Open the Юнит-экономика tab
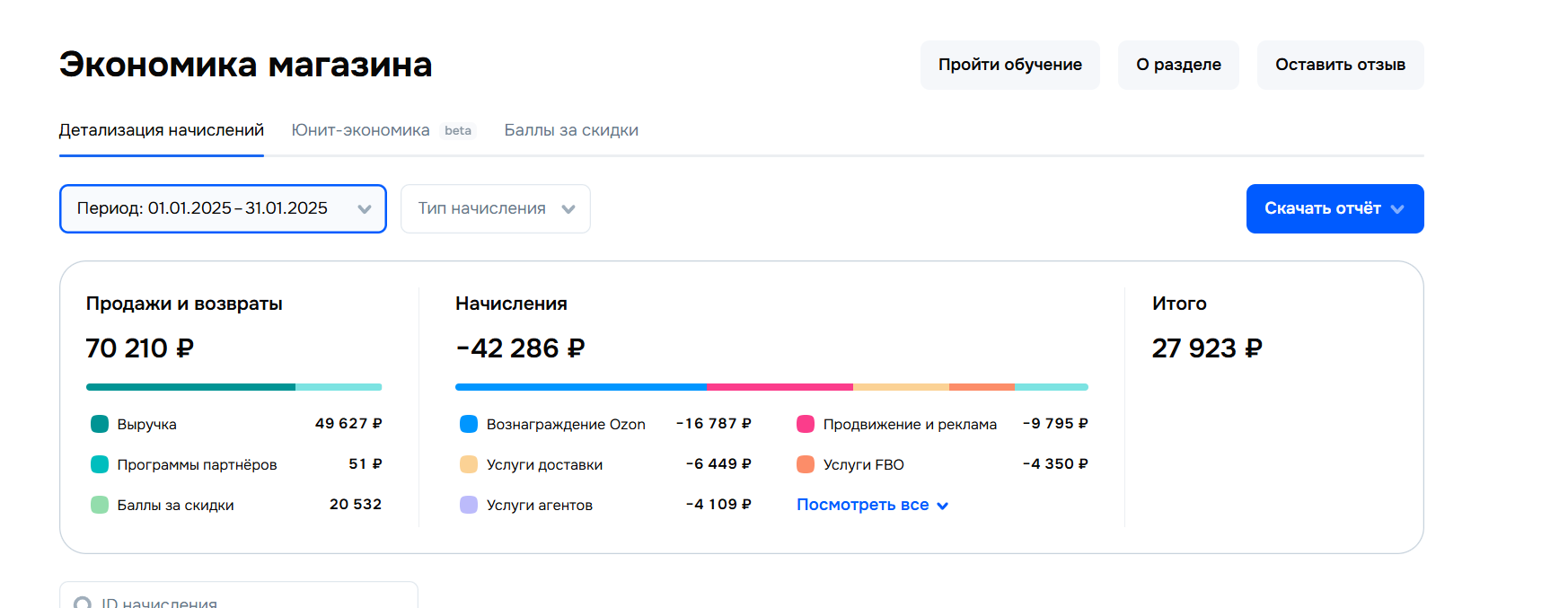The image size is (1568, 608). pos(360,130)
